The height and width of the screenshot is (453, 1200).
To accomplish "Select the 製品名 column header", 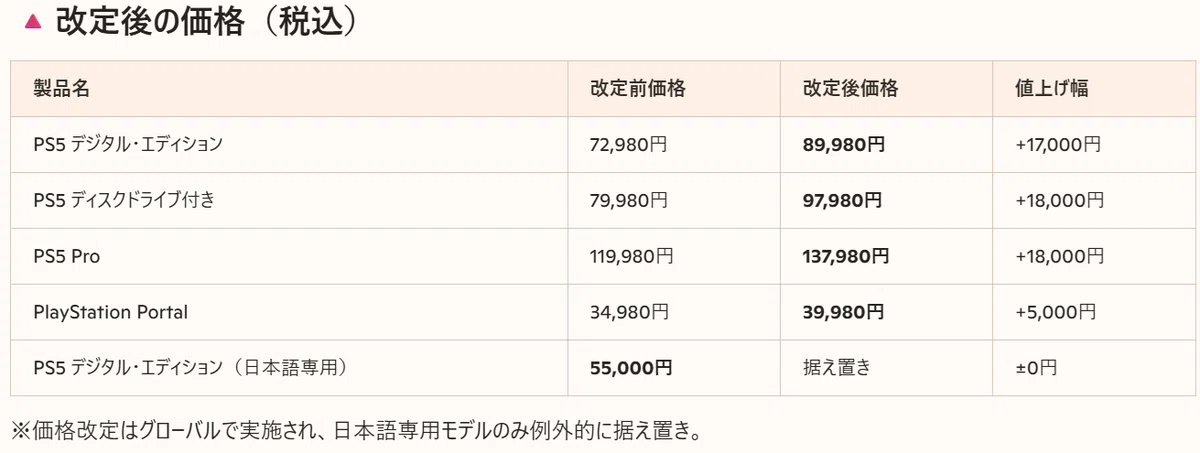I will pyautogui.click(x=62, y=88).
